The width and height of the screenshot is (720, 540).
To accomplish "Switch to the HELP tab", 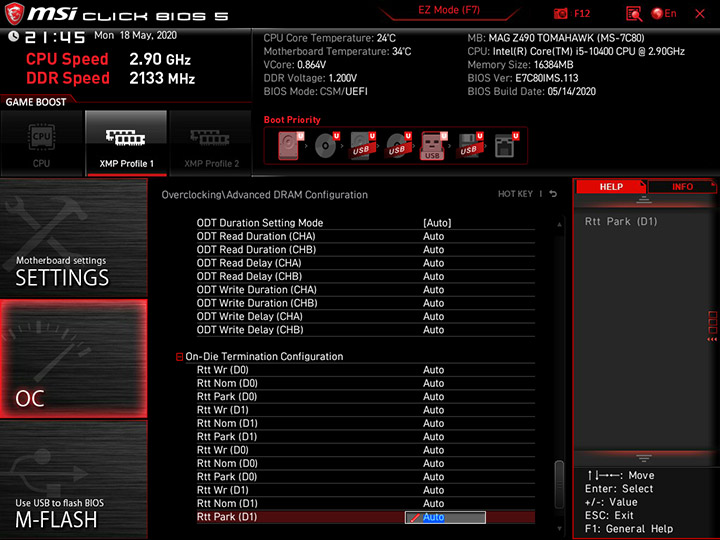I will tap(611, 187).
